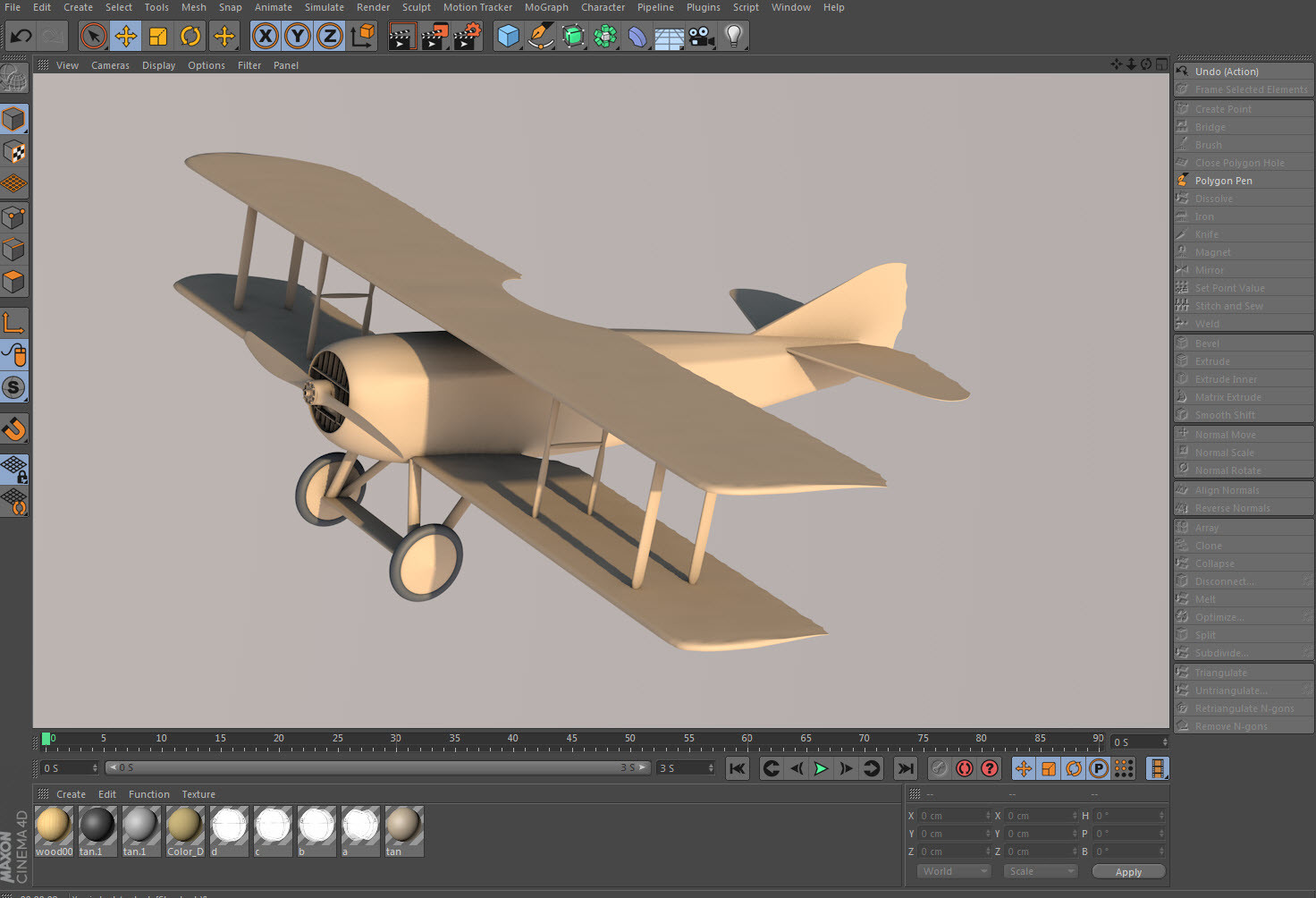Add a Cube primitive object
The height and width of the screenshot is (898, 1316).
tap(508, 36)
